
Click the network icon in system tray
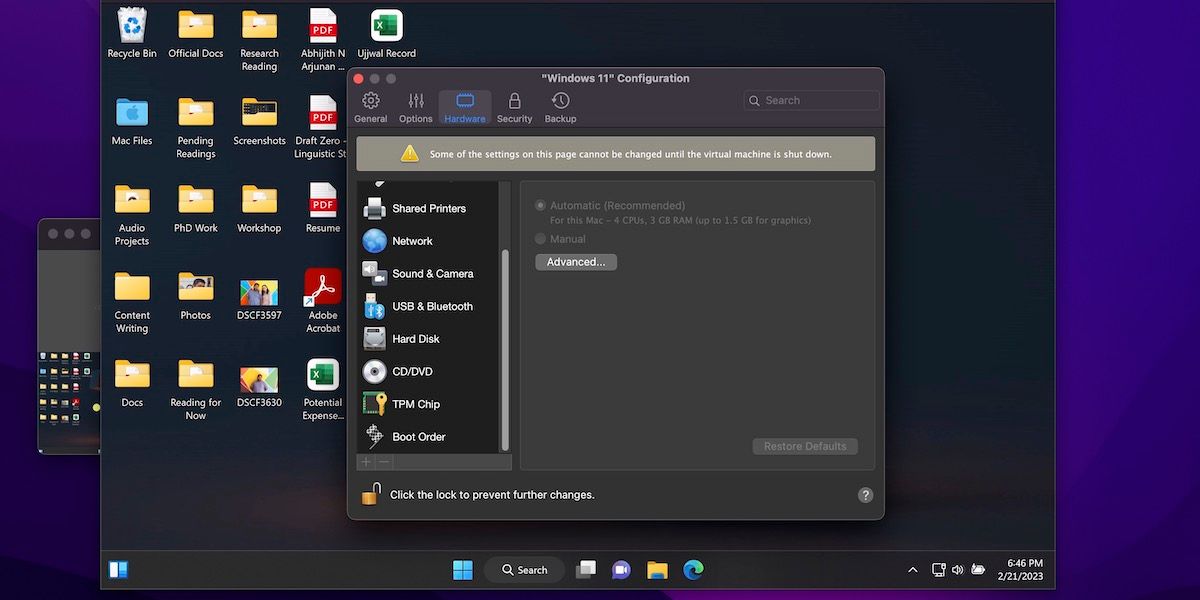coord(938,570)
